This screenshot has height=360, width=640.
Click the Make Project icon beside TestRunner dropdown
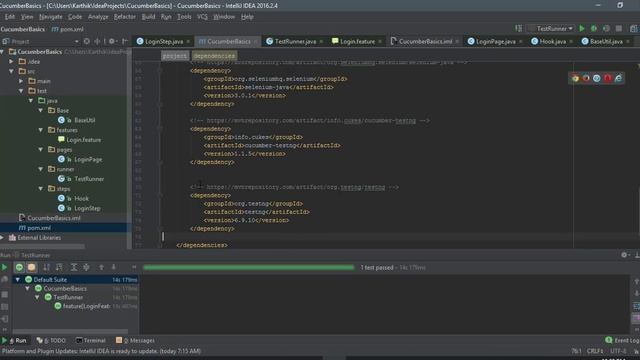(518, 29)
